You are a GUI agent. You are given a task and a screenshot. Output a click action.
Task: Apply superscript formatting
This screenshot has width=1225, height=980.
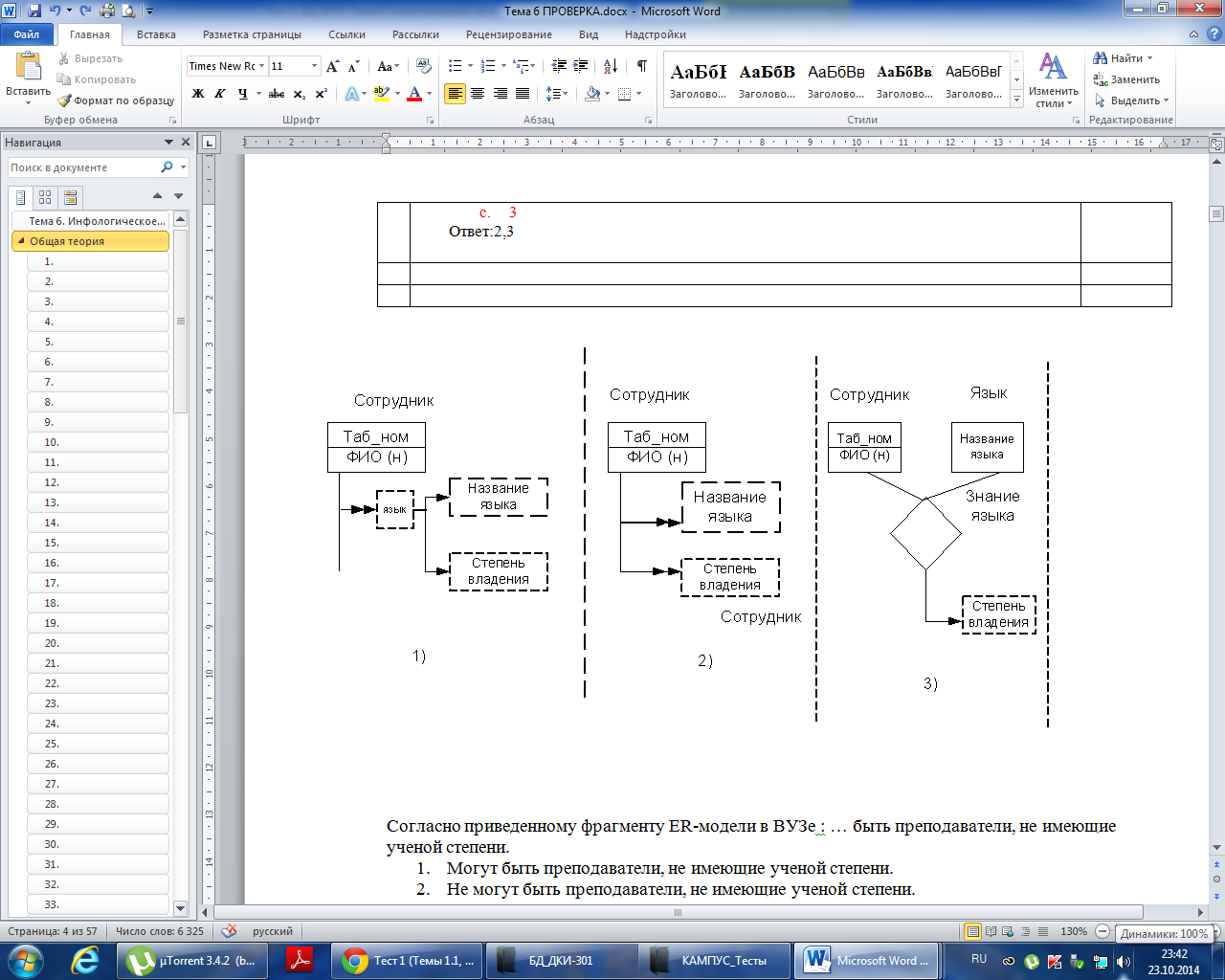[x=322, y=94]
